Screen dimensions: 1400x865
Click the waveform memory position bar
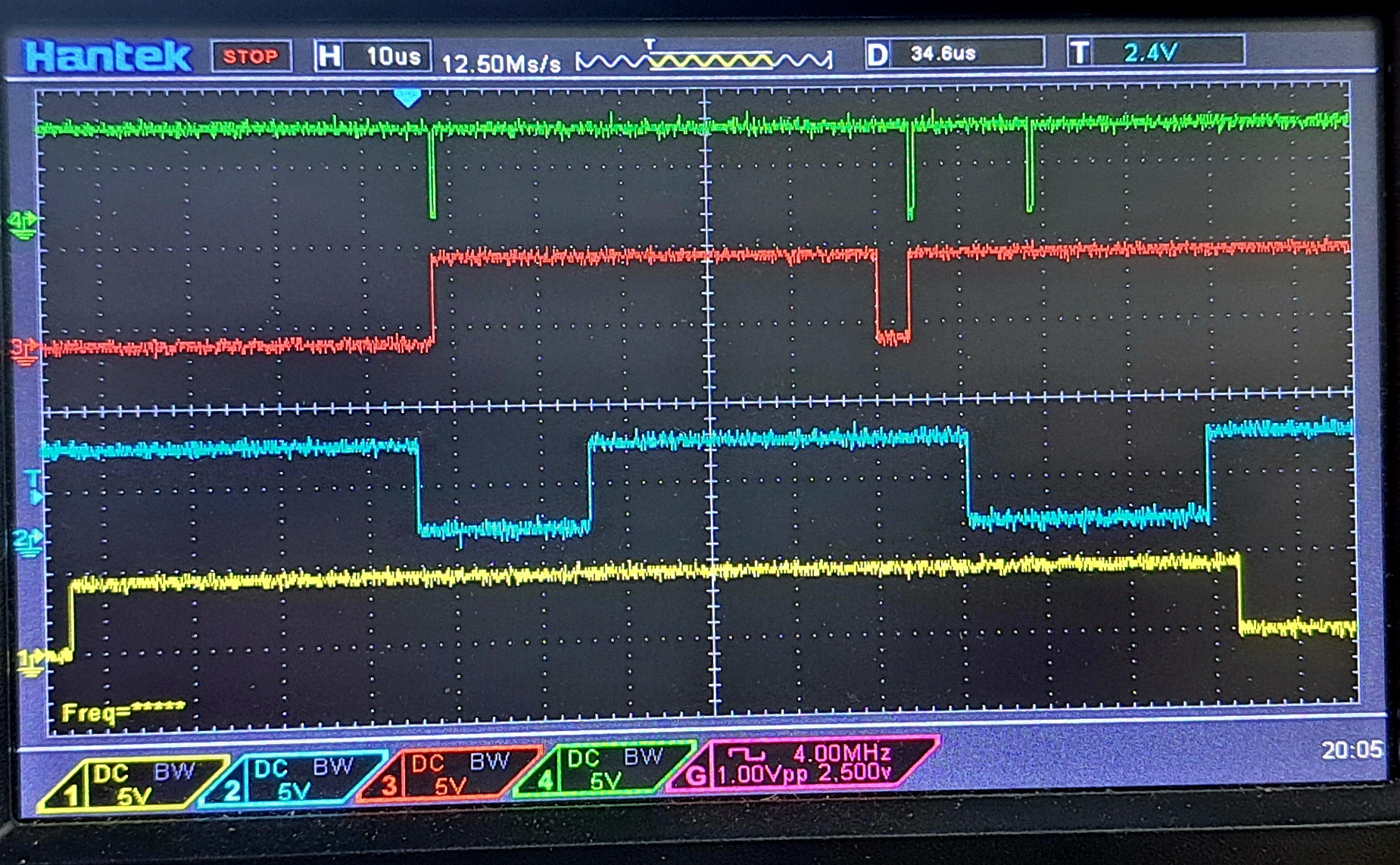[703, 60]
